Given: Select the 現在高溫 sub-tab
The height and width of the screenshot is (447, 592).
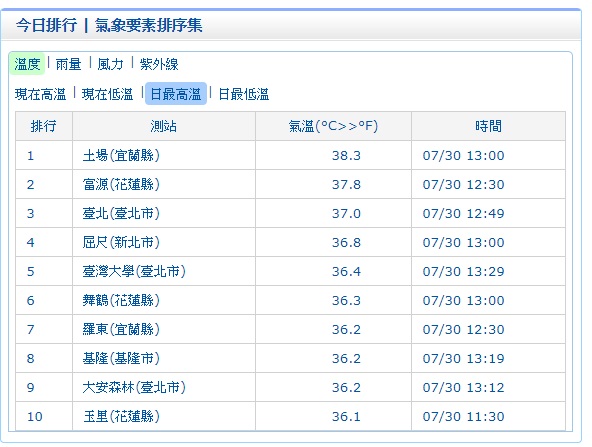Looking at the screenshot, I should (x=40, y=94).
